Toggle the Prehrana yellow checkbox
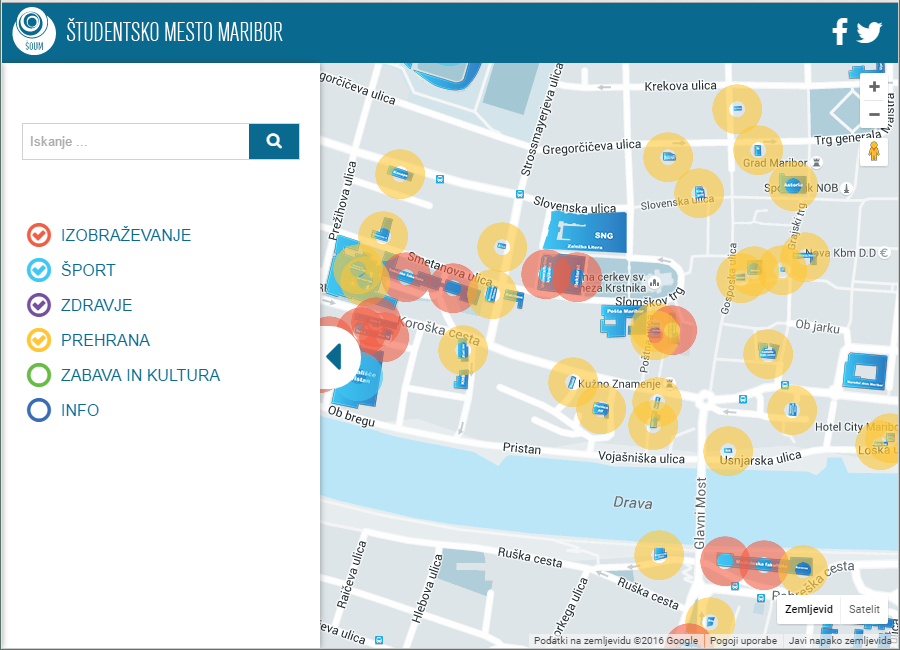 (x=38, y=340)
